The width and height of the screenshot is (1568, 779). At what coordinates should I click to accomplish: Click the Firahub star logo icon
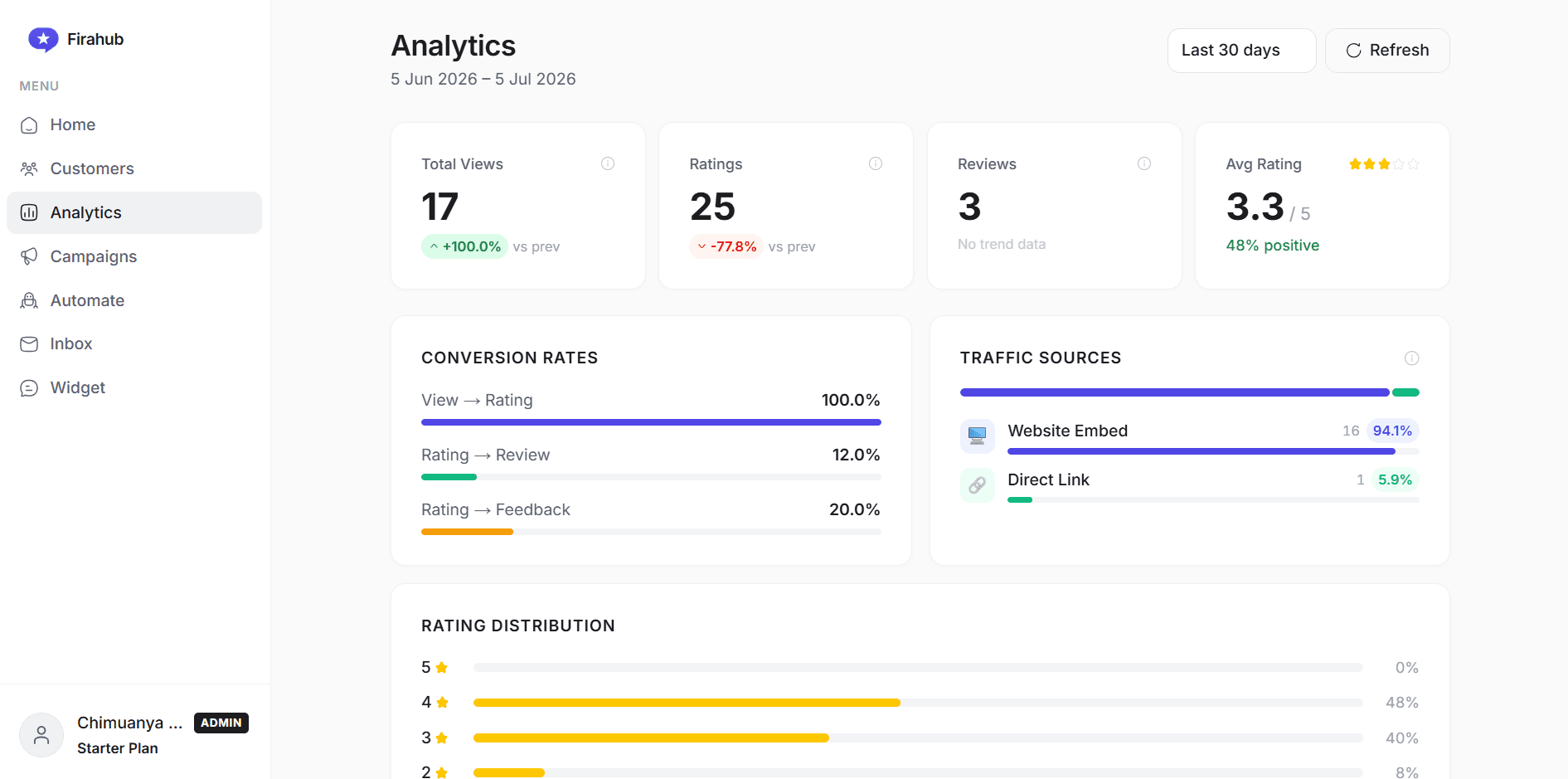(43, 39)
